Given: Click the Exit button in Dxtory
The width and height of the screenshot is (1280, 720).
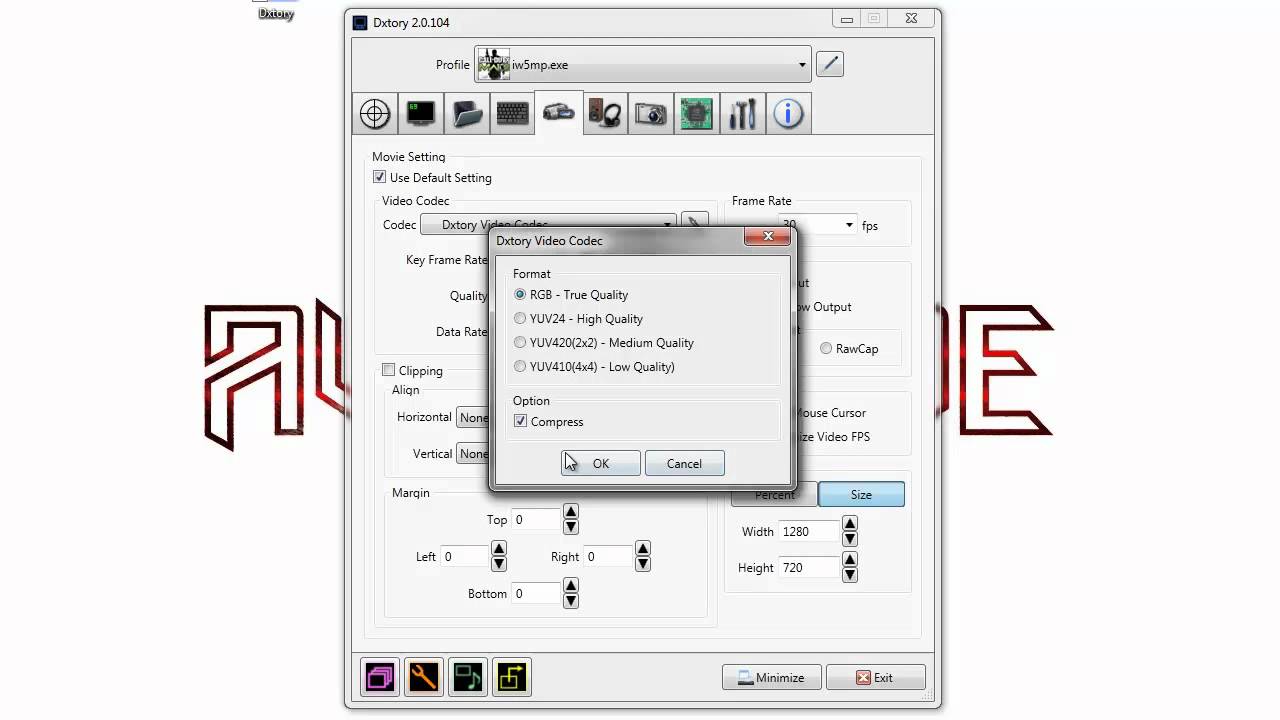Looking at the screenshot, I should click(875, 677).
